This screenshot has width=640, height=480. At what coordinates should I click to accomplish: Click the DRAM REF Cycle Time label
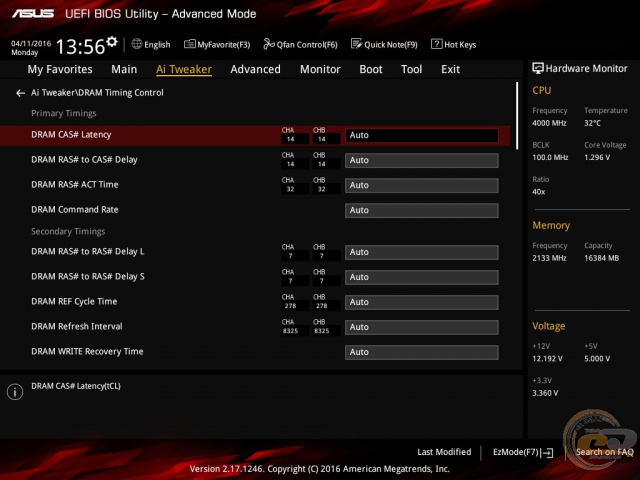click(x=74, y=302)
